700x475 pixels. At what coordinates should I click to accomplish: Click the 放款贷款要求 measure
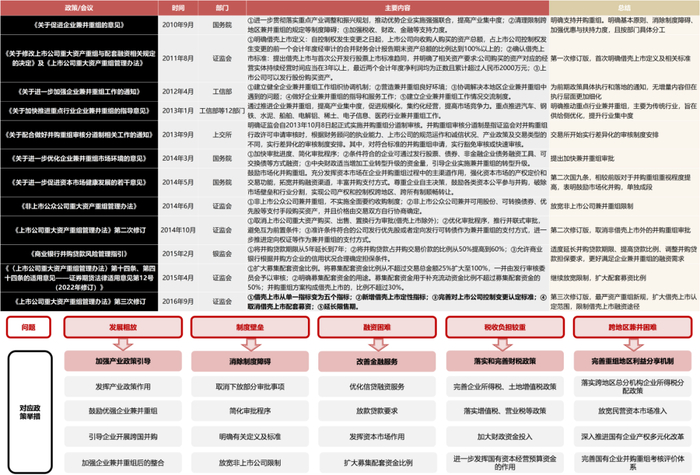pyautogui.click(x=377, y=411)
